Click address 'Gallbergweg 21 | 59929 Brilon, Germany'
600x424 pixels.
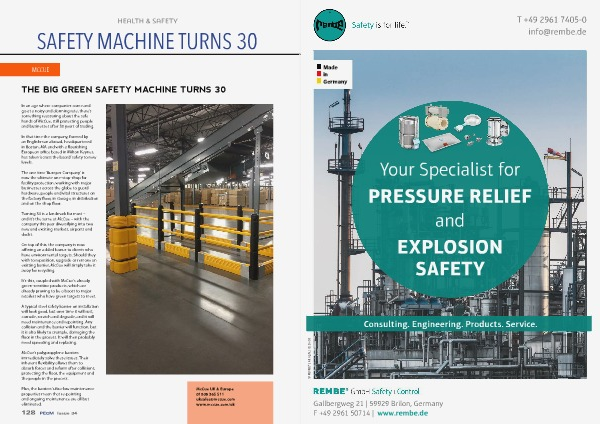378,403
